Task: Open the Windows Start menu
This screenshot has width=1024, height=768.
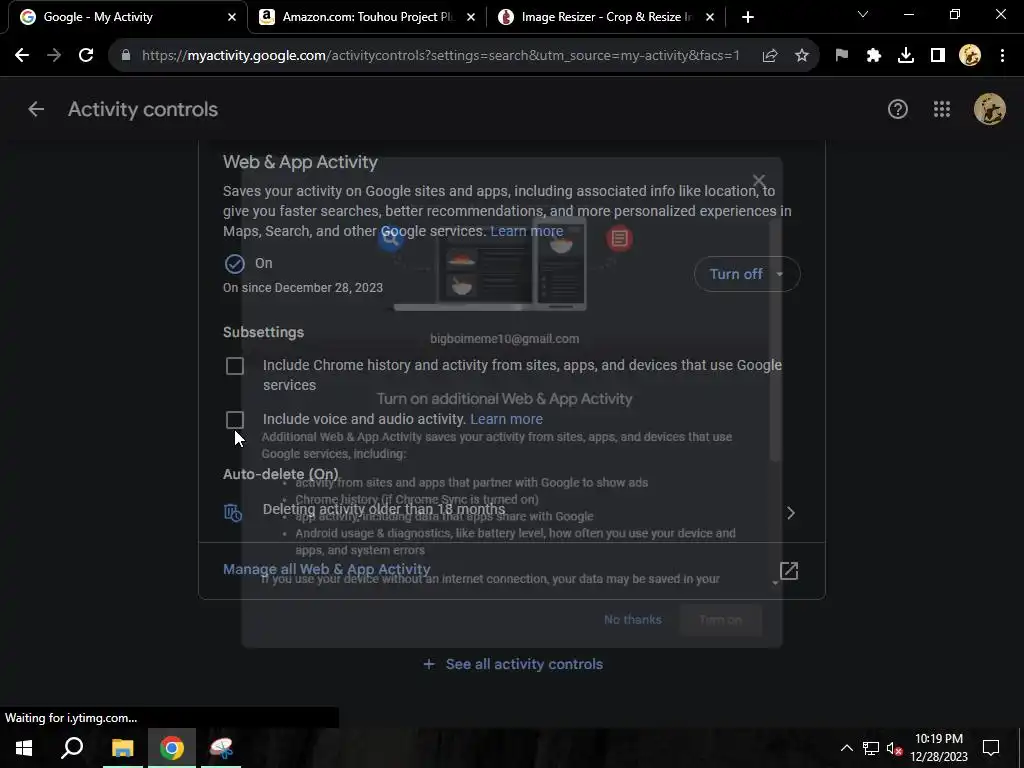Action: click(24, 748)
